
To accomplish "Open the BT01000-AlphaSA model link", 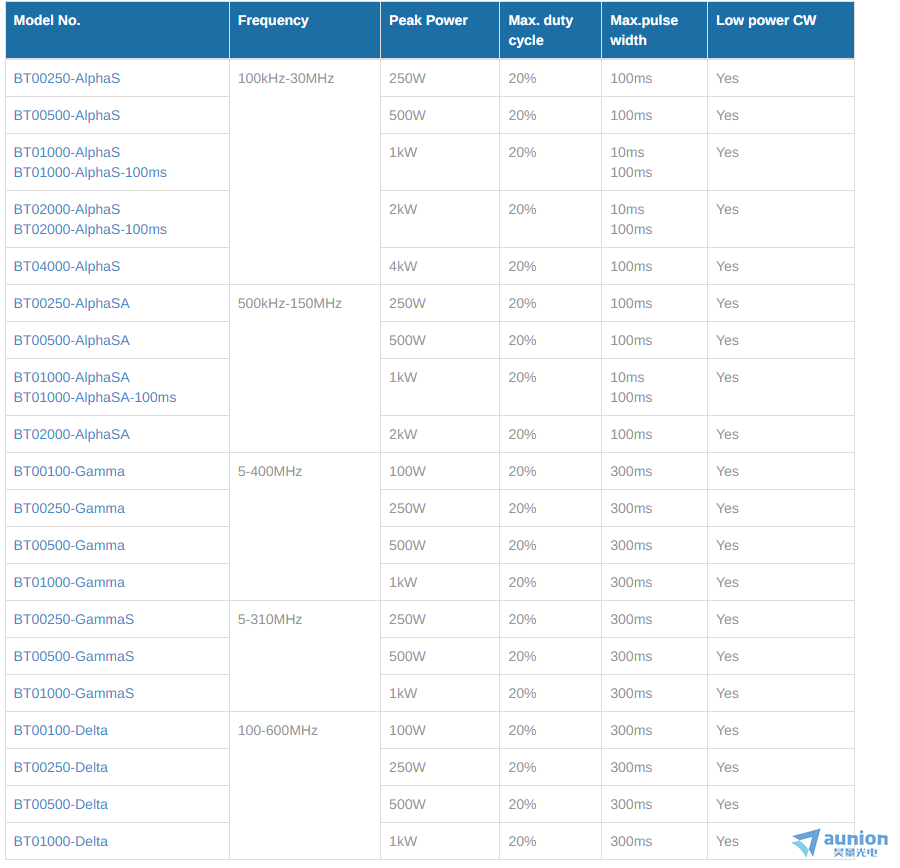I will click(72, 377).
